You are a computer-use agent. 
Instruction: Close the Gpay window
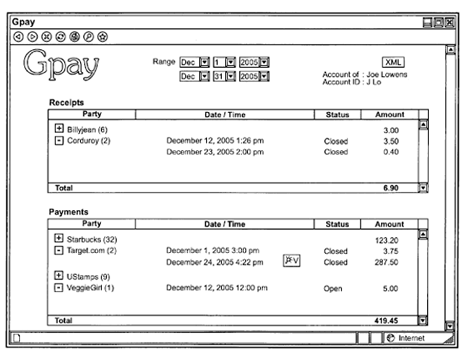[449, 22]
